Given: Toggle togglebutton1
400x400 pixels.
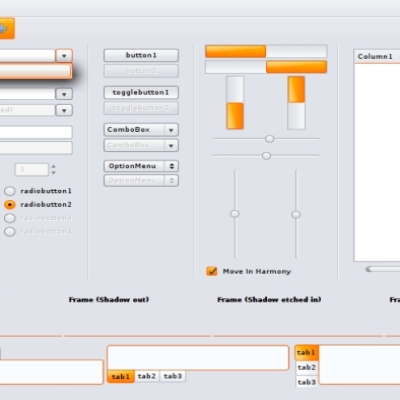Looking at the screenshot, I should (141, 92).
